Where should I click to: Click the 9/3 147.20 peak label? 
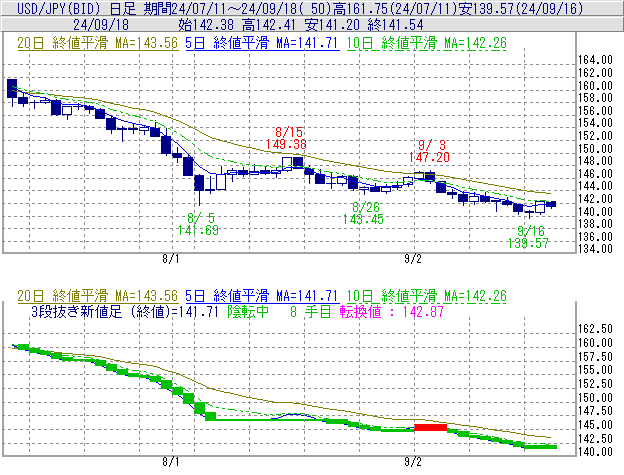pos(429,151)
